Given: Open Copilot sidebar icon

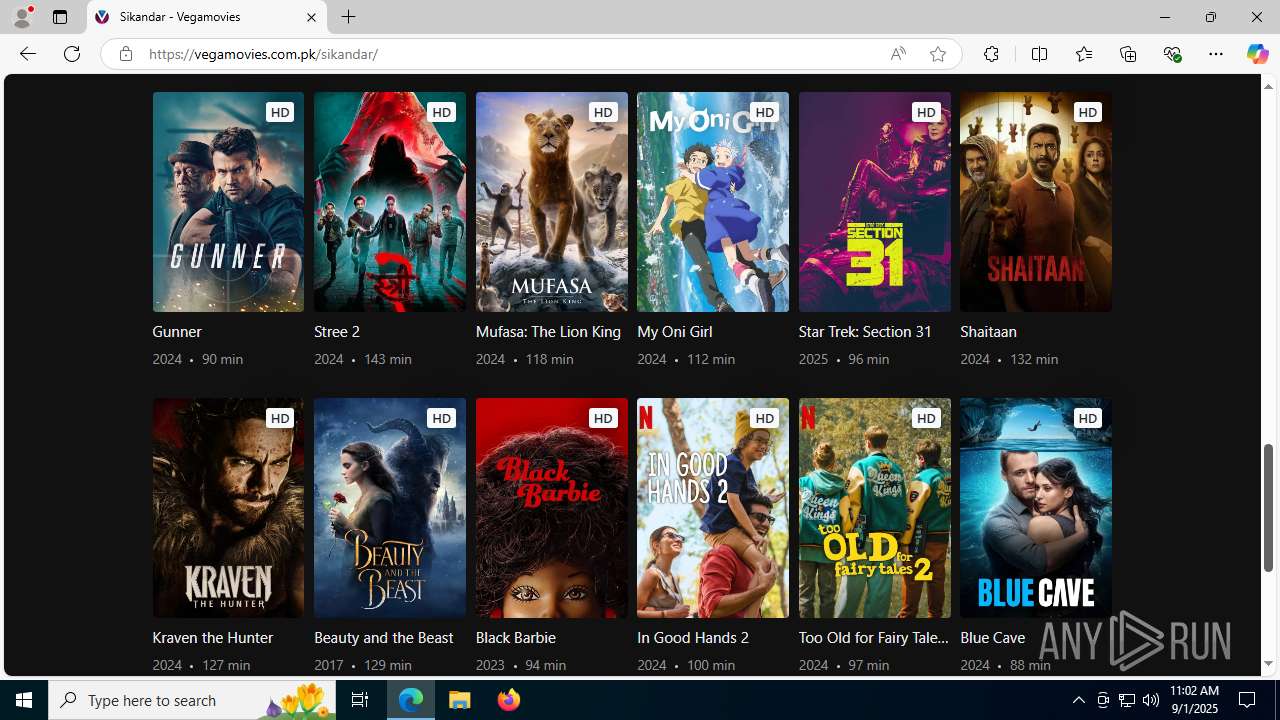Looking at the screenshot, I should pyautogui.click(x=1257, y=54).
